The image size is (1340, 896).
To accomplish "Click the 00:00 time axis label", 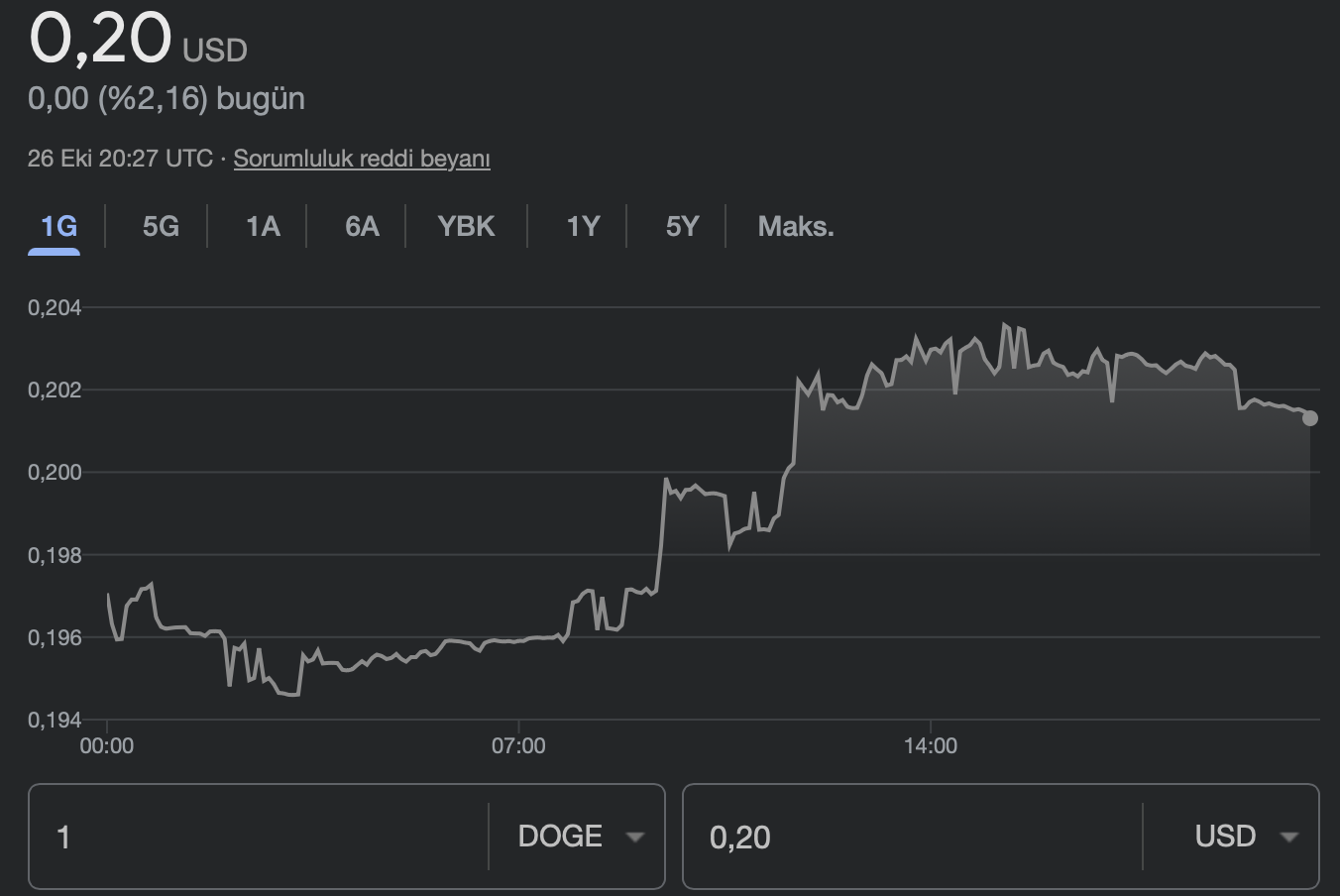I will click(x=106, y=745).
